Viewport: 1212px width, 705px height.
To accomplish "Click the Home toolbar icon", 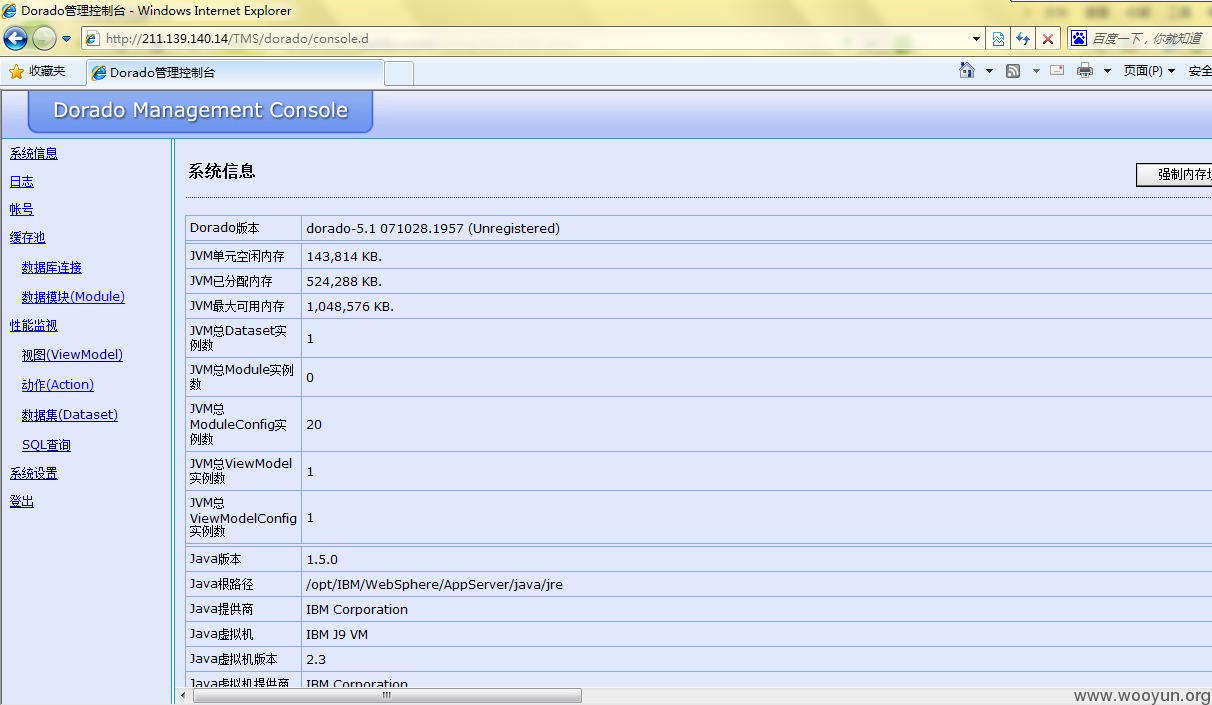I will 967,70.
